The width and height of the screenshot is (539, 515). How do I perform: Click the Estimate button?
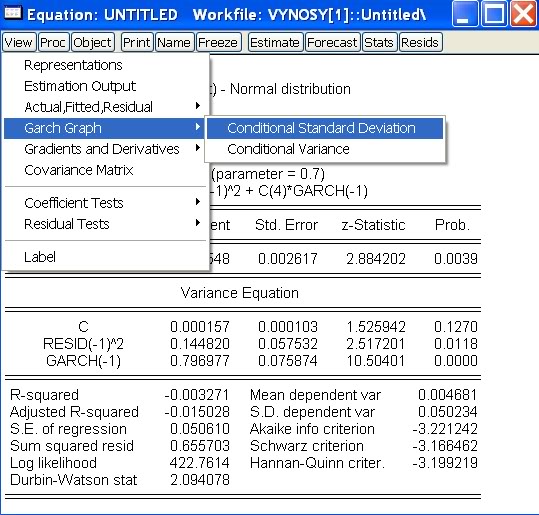[x=275, y=42]
